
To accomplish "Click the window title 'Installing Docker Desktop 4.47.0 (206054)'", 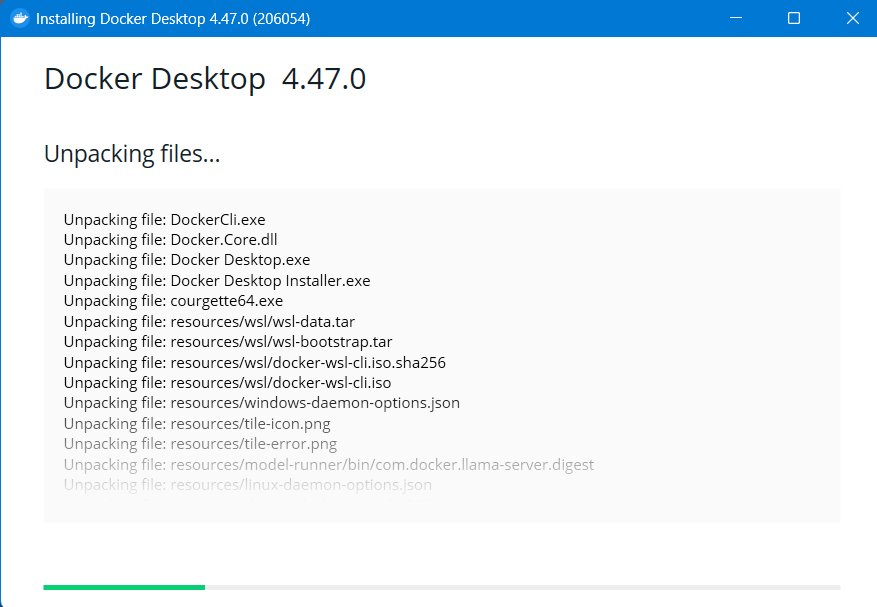I will 173,18.
